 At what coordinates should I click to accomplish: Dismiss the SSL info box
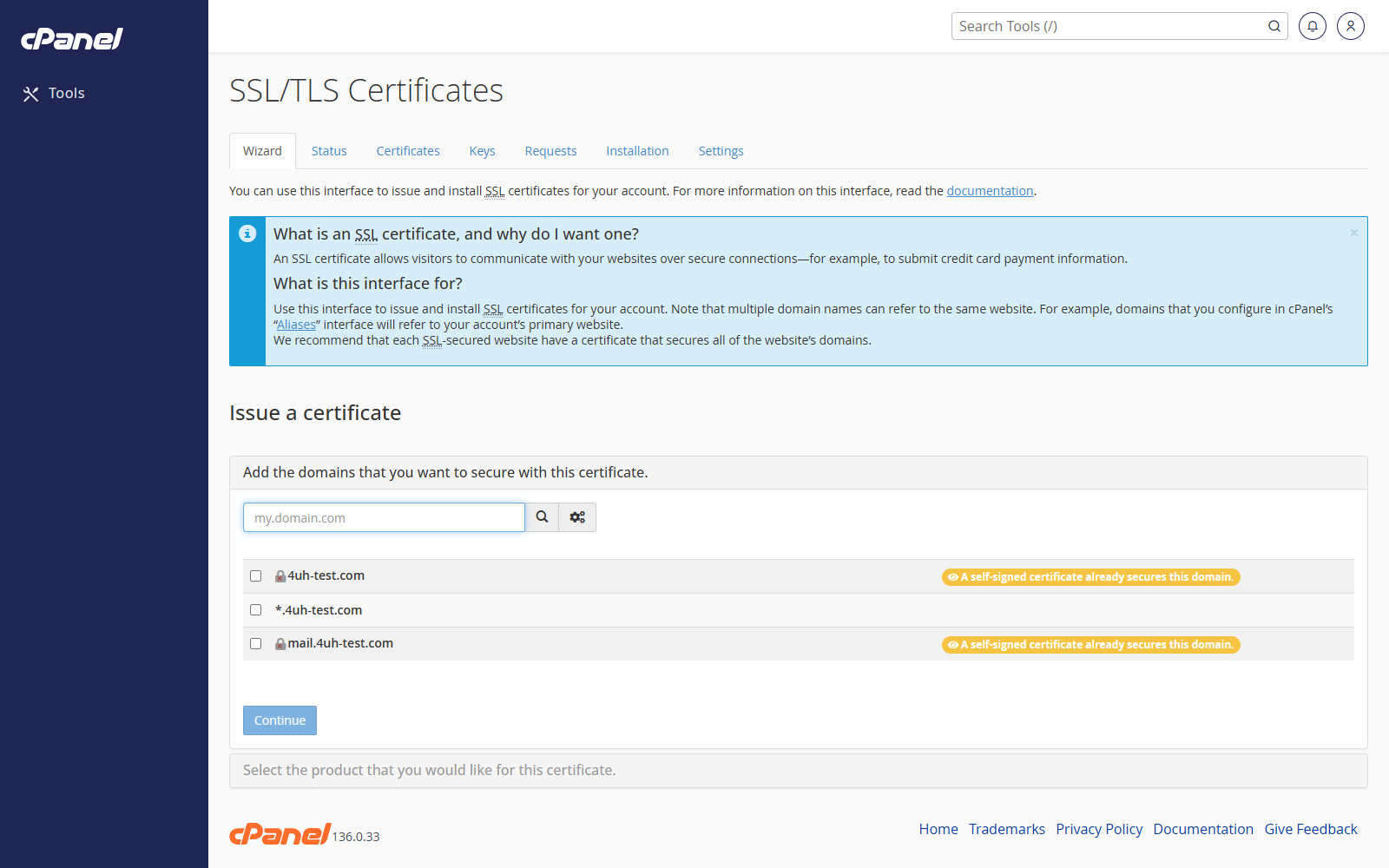[1353, 233]
